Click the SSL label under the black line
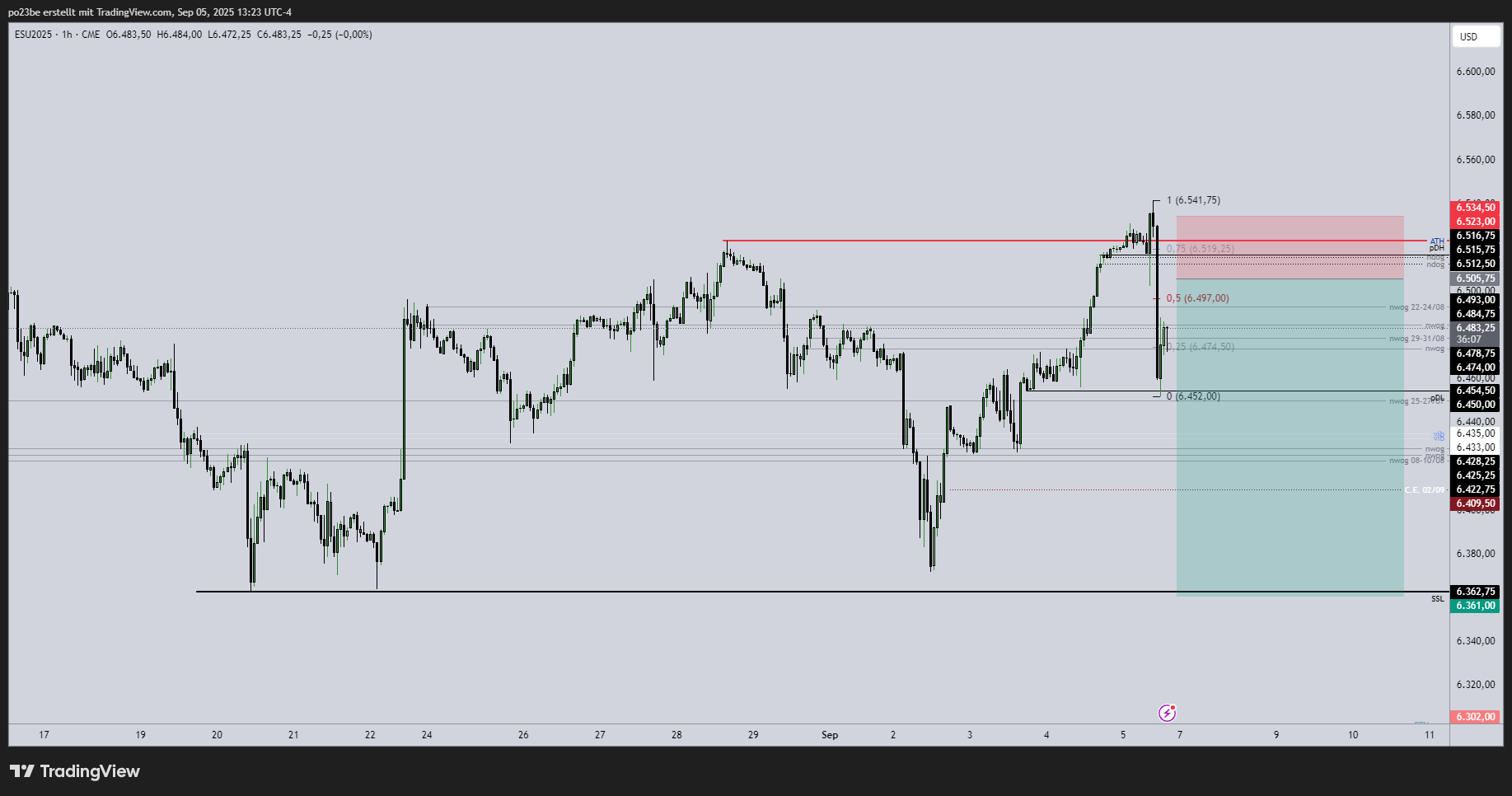Viewport: 1512px width, 796px height. [1437, 599]
